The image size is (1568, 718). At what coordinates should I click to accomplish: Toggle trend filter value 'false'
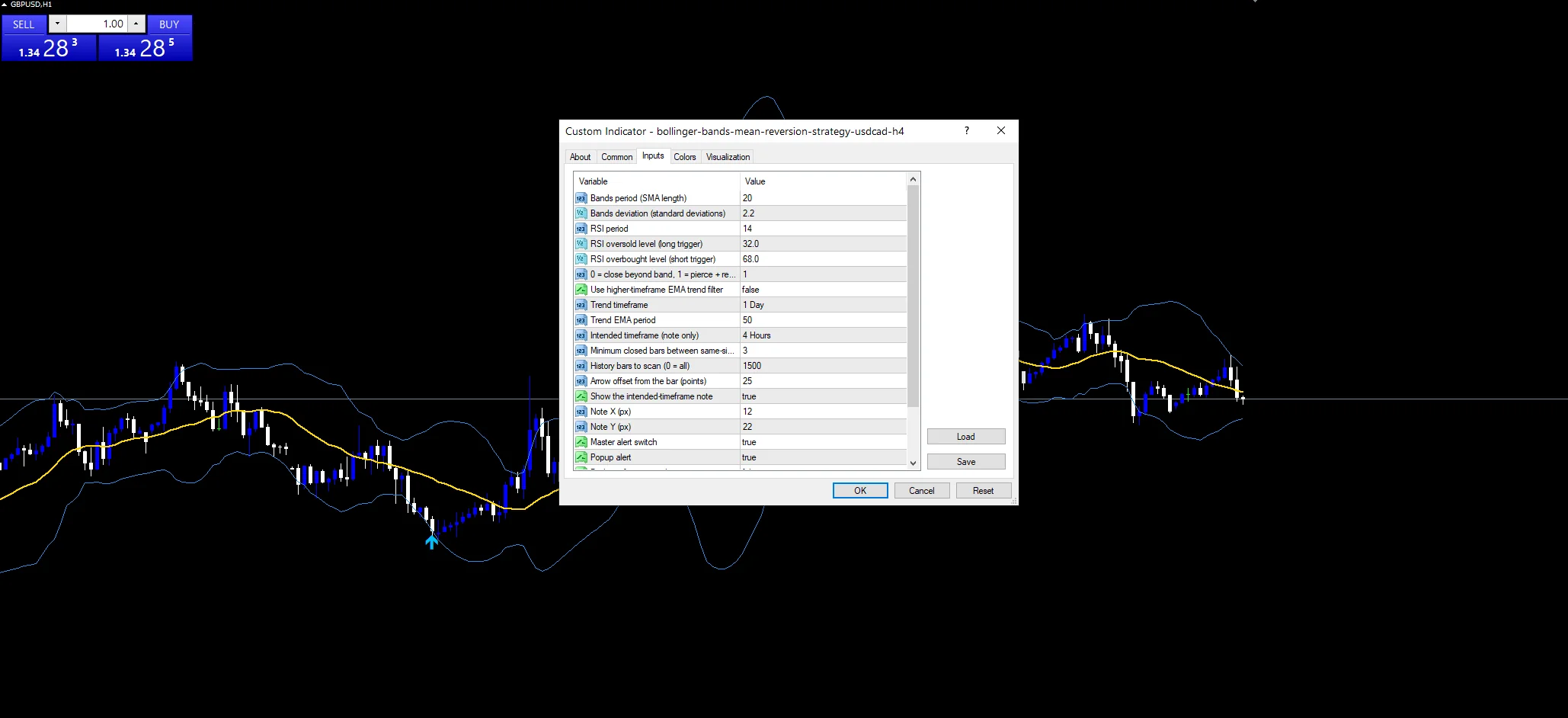[823, 290]
